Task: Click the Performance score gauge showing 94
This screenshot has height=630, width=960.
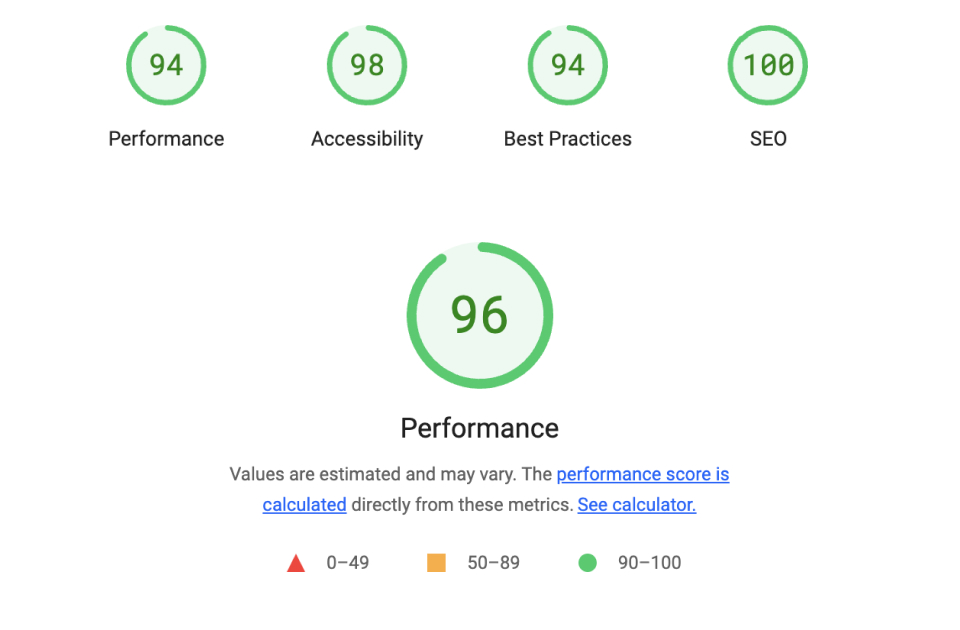Action: 166,65
